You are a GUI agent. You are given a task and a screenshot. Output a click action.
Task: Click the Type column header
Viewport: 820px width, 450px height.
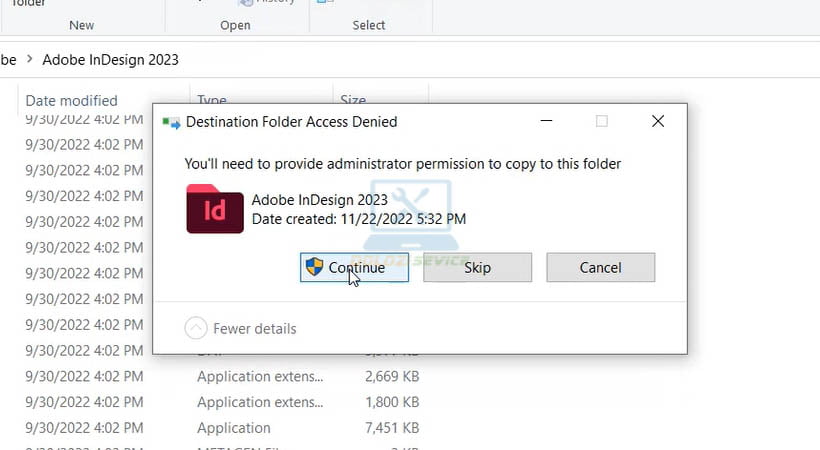point(212,100)
